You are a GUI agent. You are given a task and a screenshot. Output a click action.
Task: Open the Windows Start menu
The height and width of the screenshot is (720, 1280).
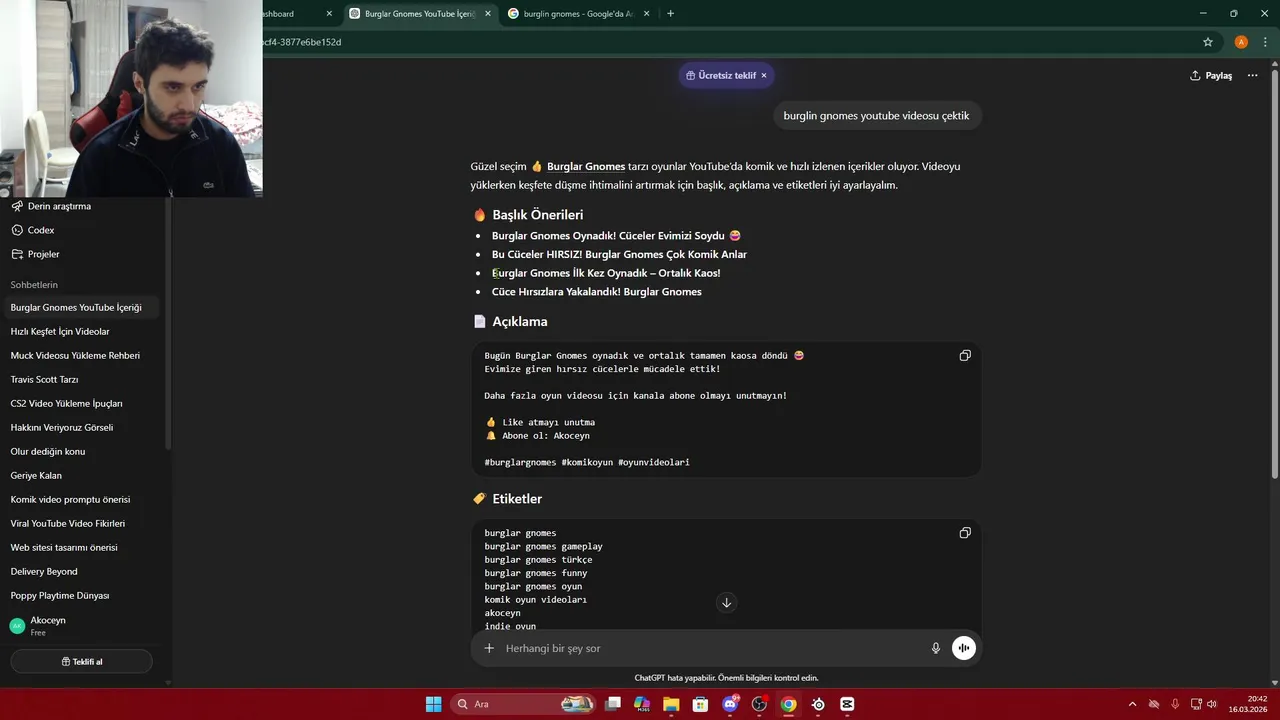click(x=433, y=704)
